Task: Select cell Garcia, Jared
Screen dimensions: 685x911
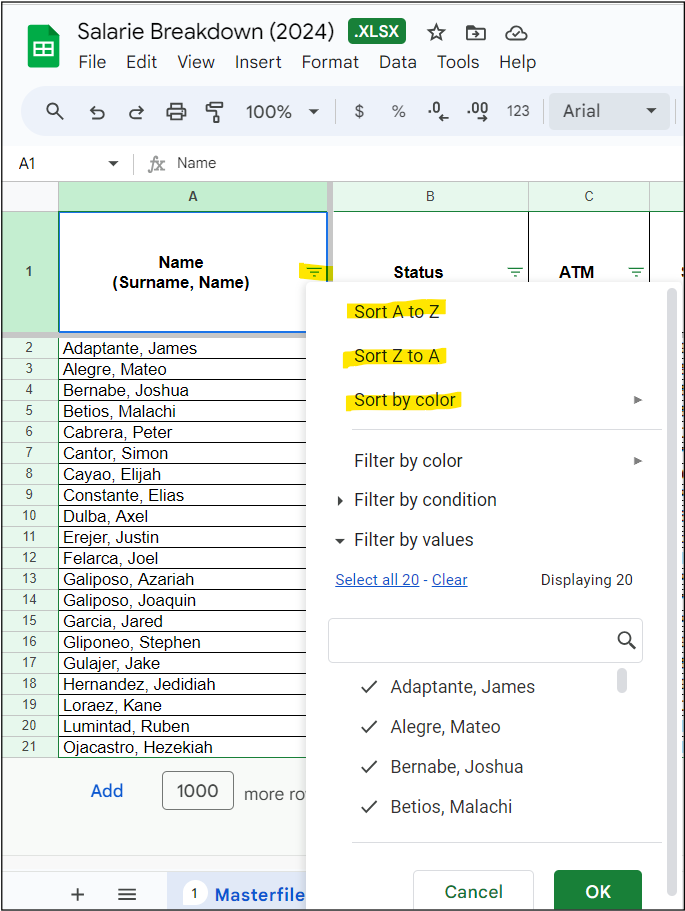Action: 182,621
